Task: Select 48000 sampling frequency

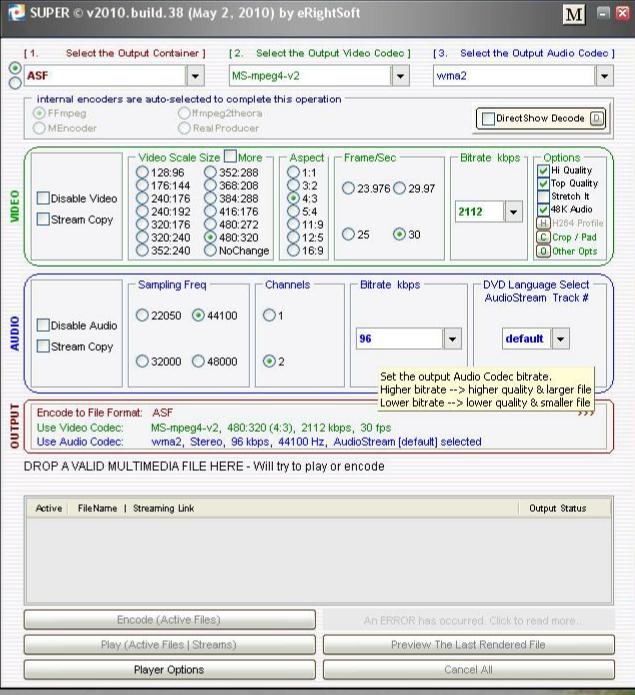Action: coord(198,361)
